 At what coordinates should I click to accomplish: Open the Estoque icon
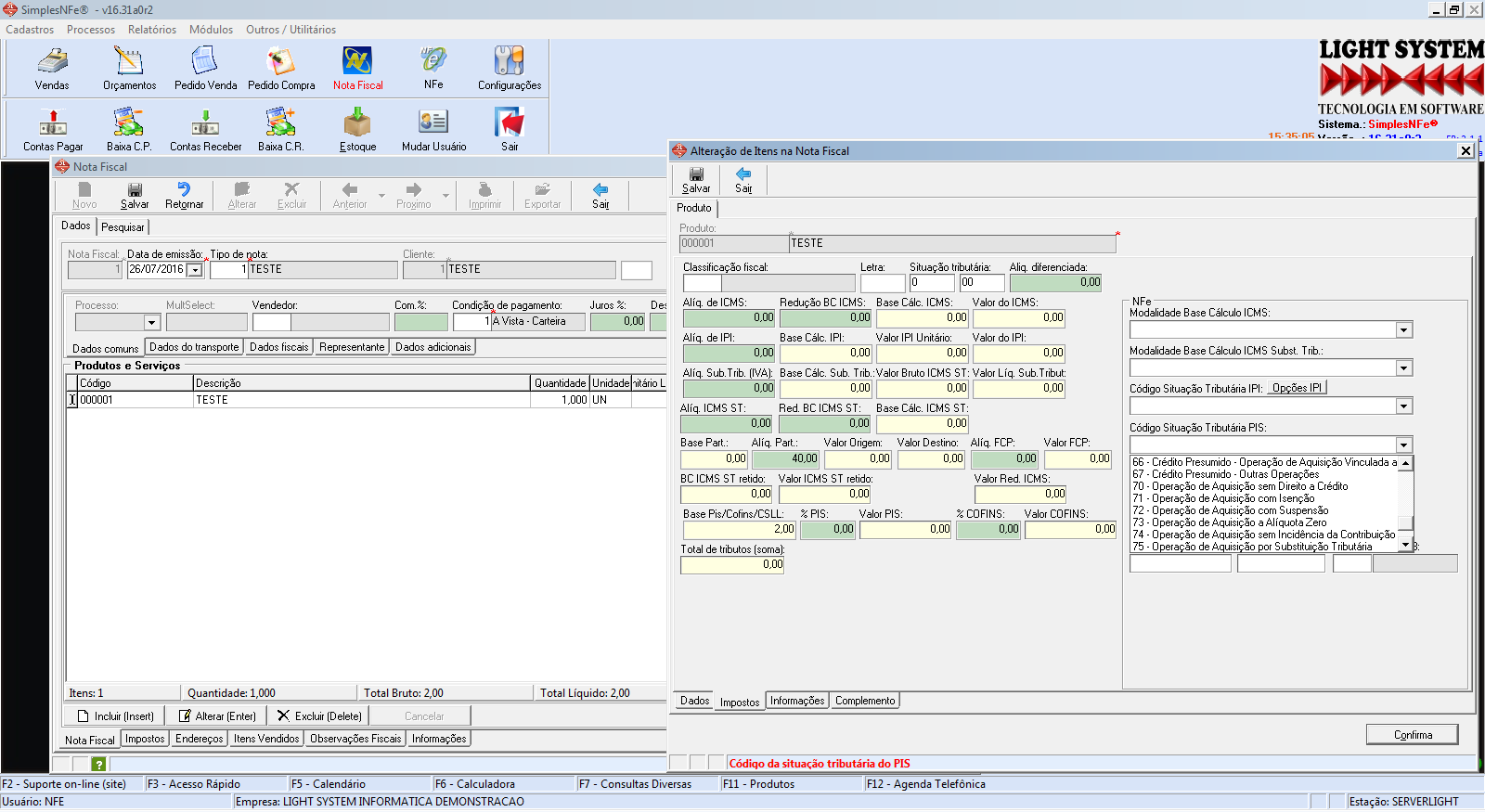tap(357, 130)
